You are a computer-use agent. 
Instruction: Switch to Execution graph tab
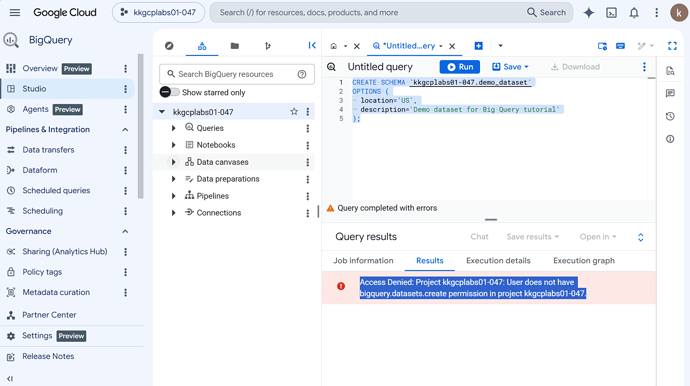click(x=584, y=261)
